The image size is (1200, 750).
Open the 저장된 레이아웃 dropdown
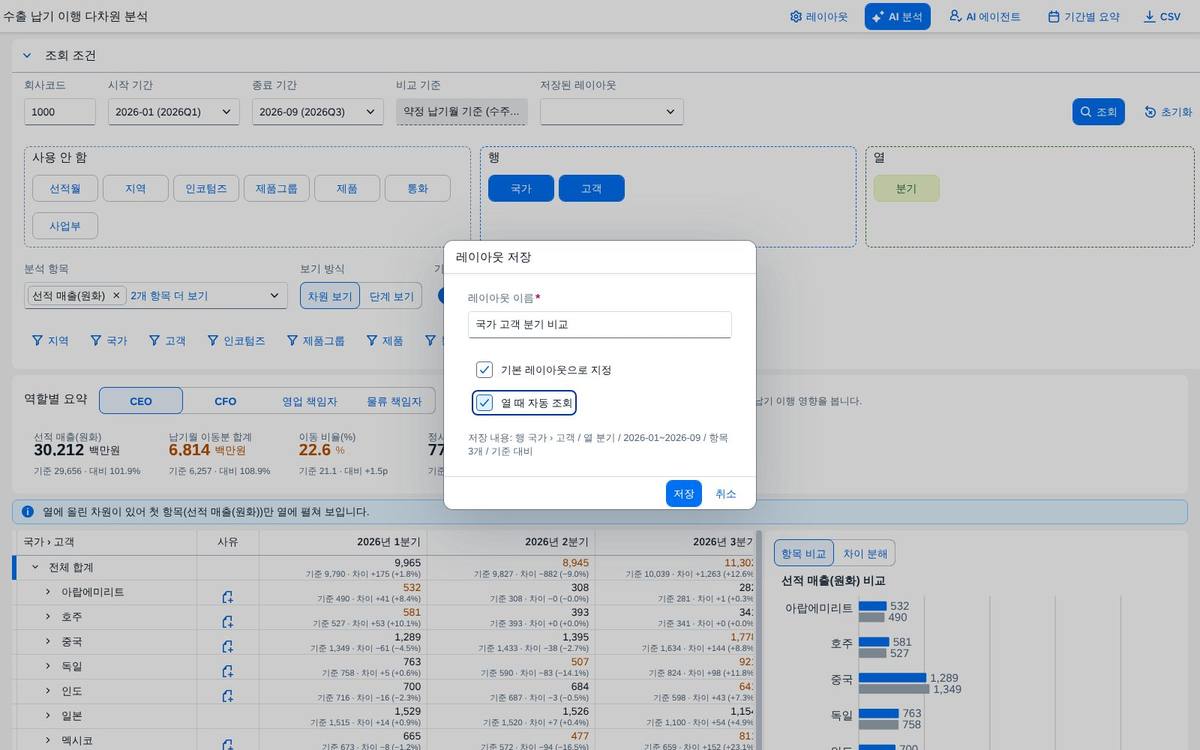[611, 112]
